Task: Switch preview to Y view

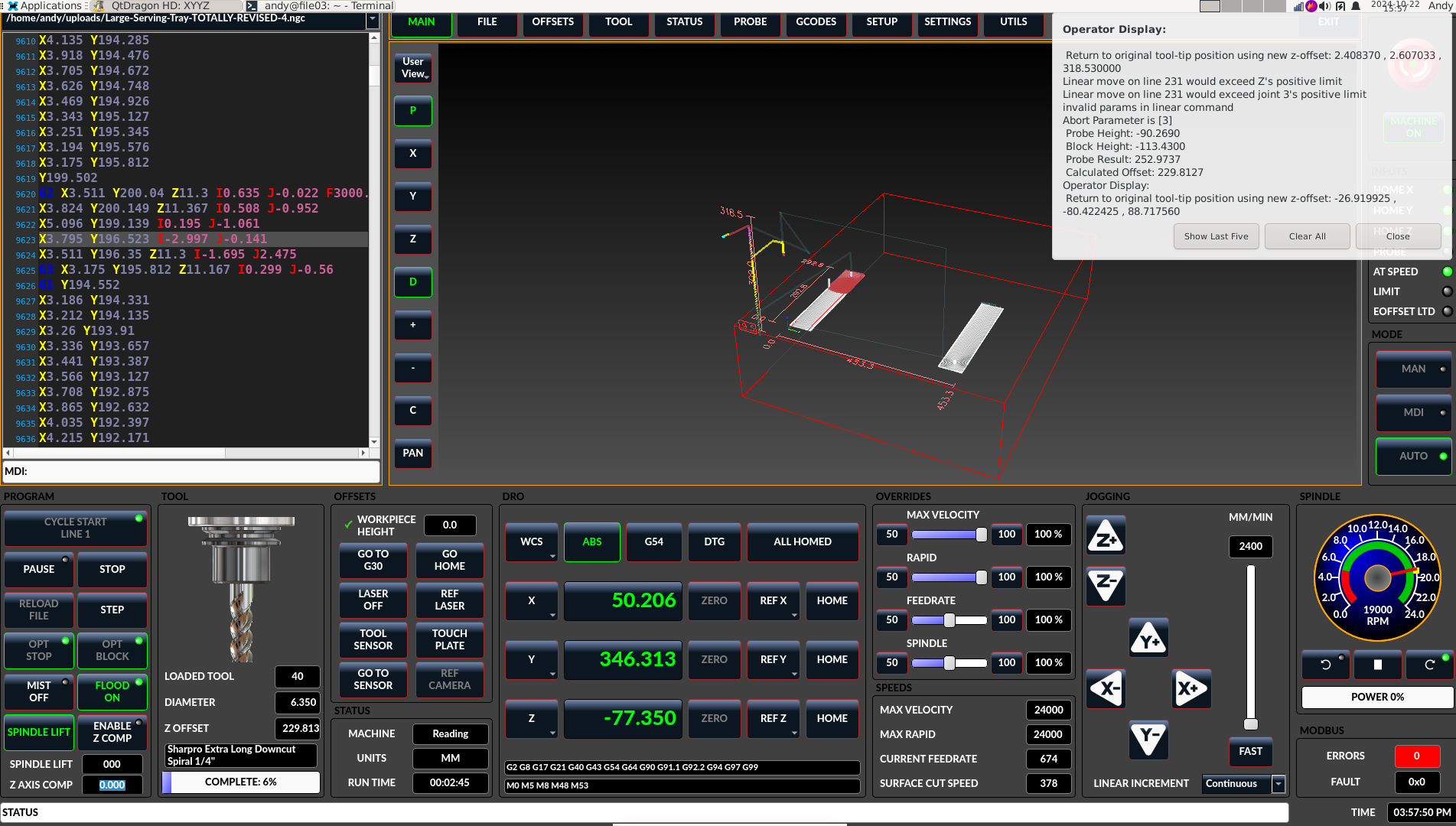Action: pyautogui.click(x=413, y=197)
